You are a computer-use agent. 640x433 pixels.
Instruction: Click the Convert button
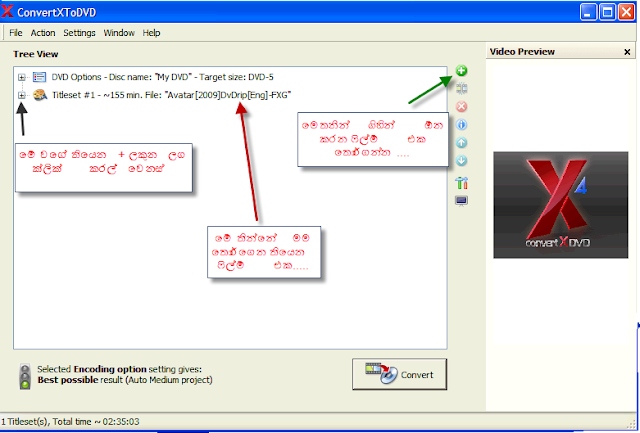pos(400,374)
